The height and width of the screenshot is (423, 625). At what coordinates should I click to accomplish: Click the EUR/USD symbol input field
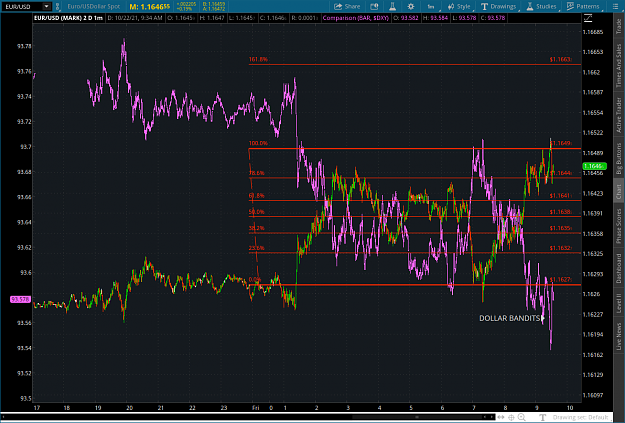(x=22, y=6)
